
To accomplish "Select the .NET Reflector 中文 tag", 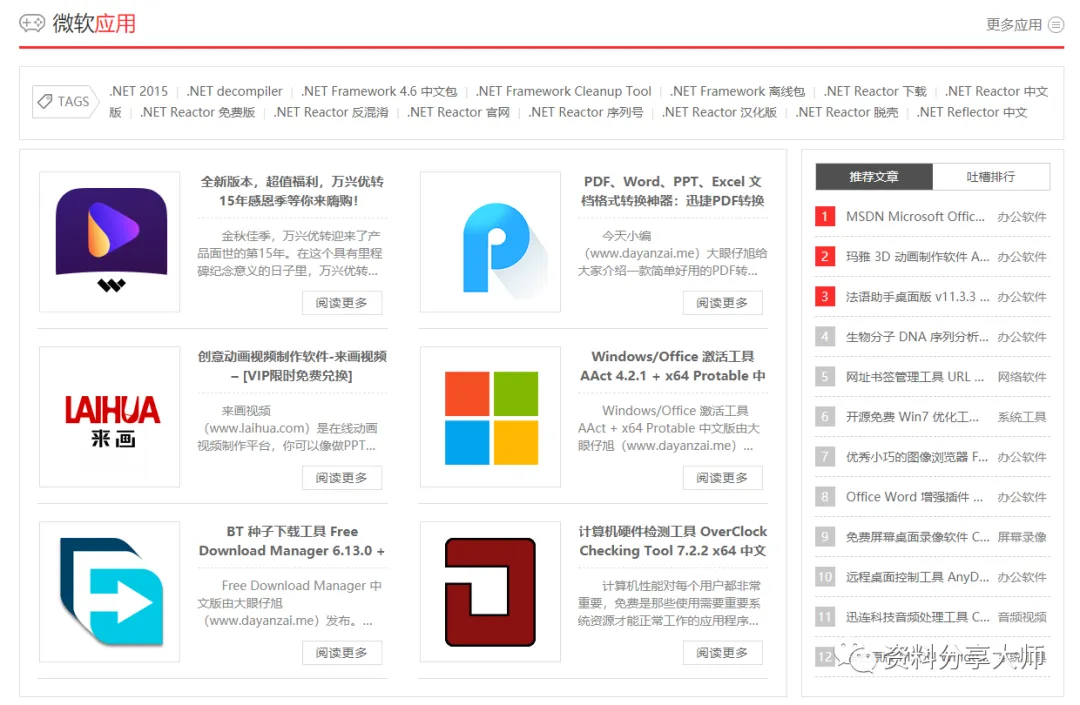I will pyautogui.click(x=972, y=112).
